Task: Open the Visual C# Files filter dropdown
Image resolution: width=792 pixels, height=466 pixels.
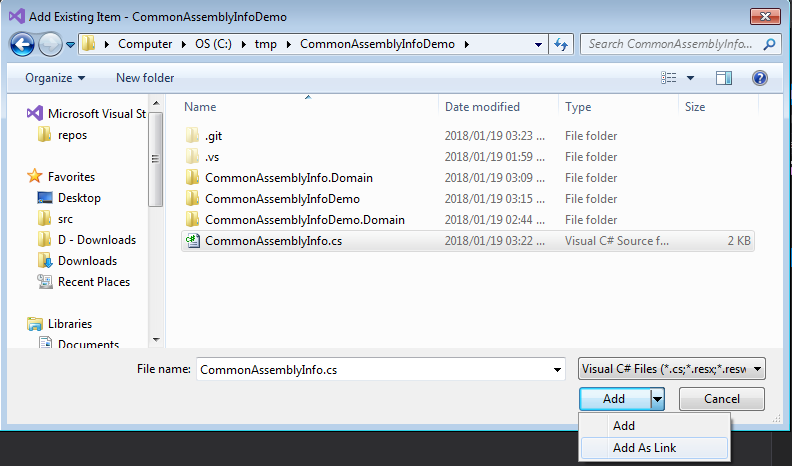Action: tap(672, 369)
